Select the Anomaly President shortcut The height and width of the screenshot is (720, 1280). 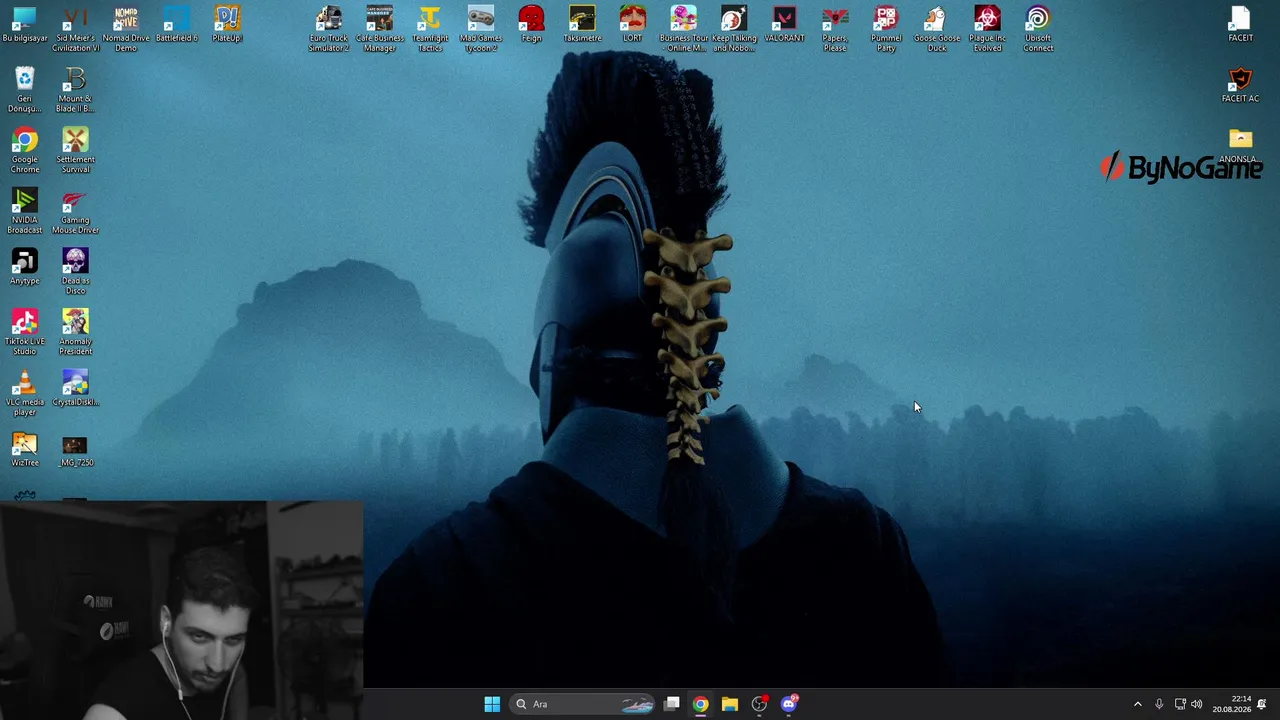[x=75, y=333]
